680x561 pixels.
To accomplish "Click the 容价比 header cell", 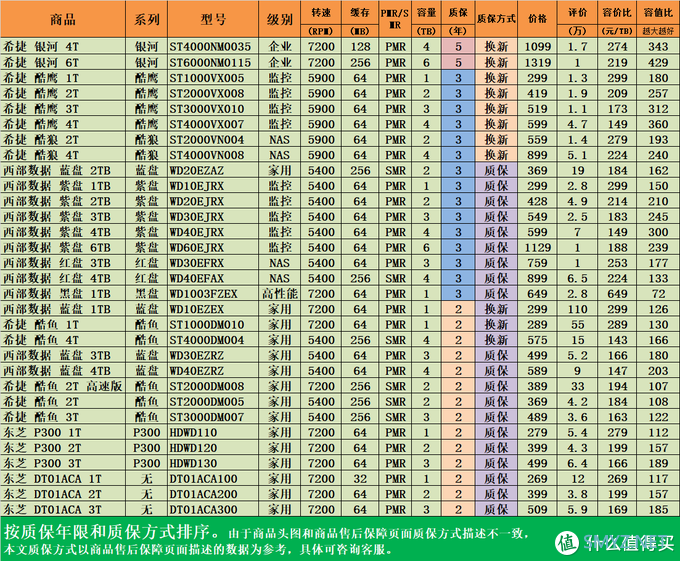I will pyautogui.click(x=617, y=19).
